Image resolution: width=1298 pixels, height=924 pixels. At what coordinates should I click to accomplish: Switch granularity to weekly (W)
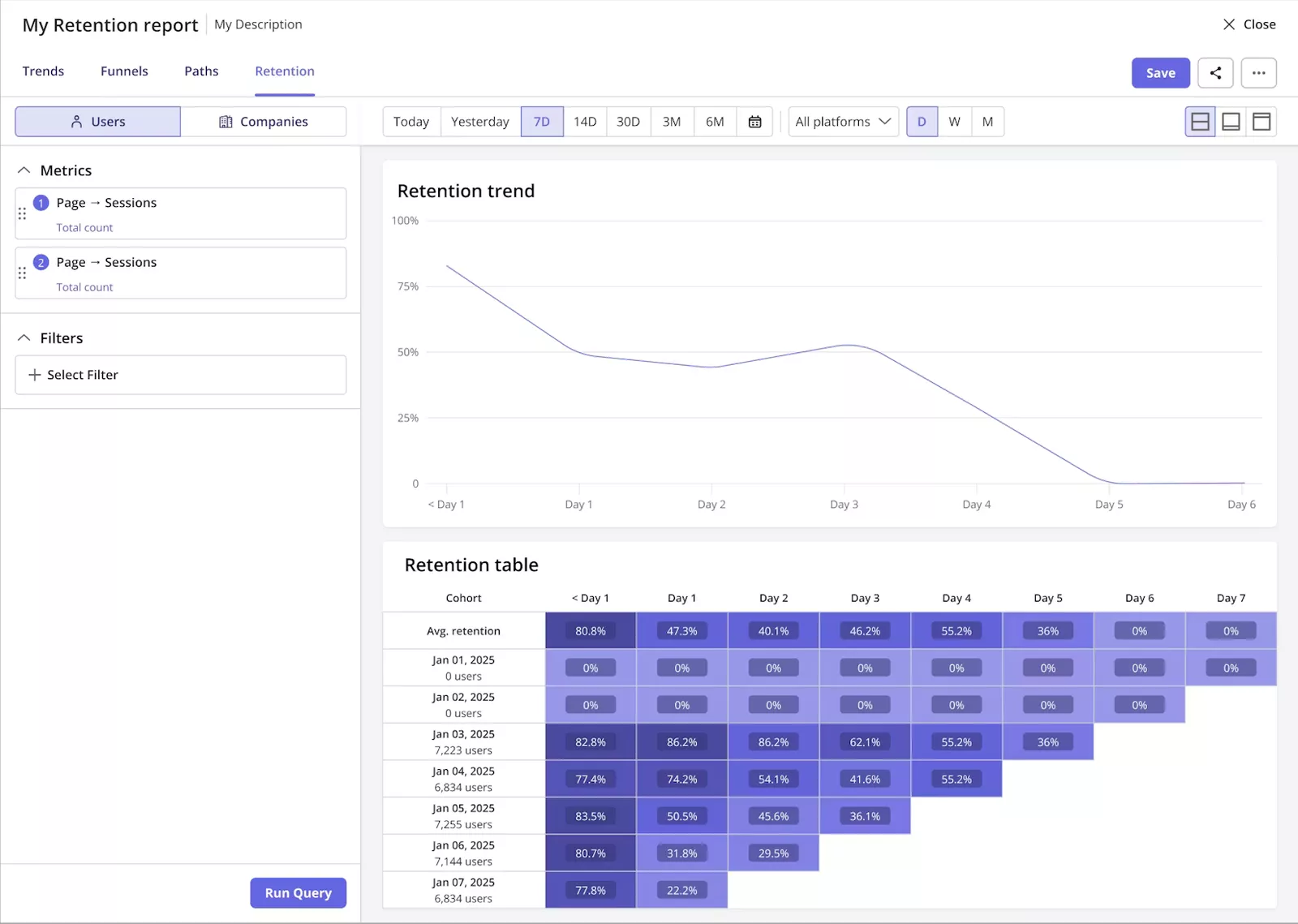click(x=954, y=122)
